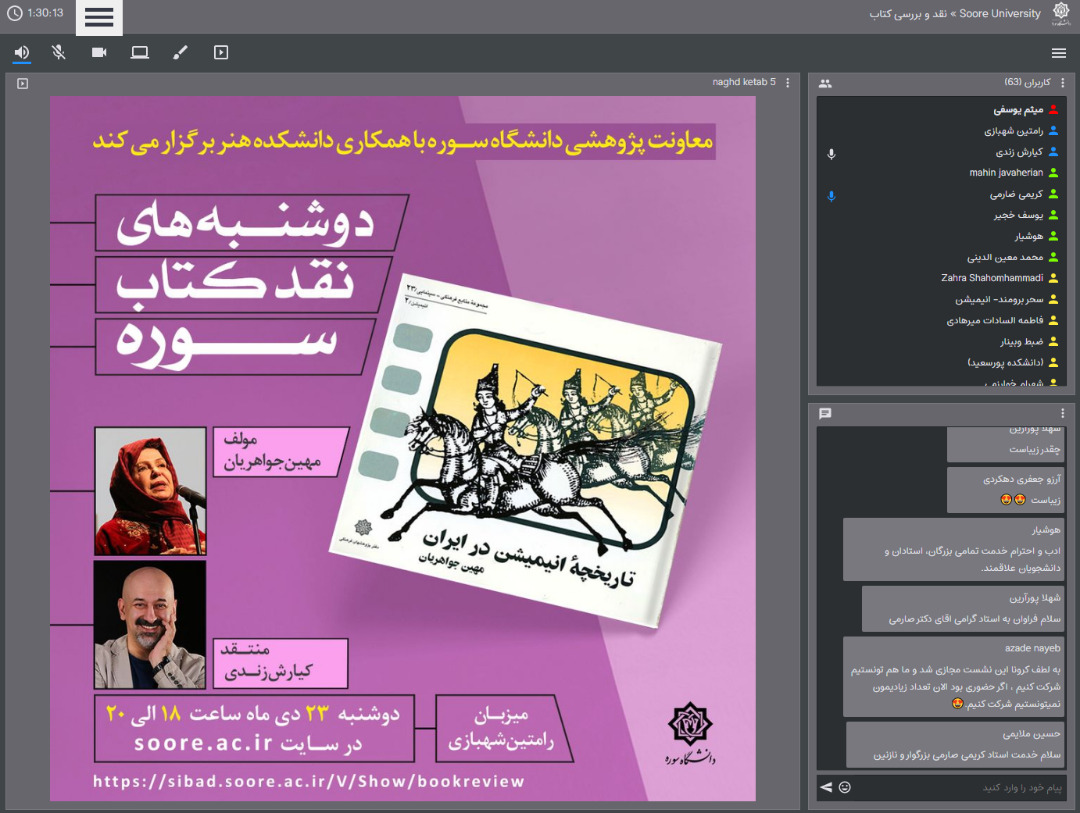The height and width of the screenshot is (813, 1080).
Task: Click yellow avatar icon of ضبط وبینار
Action: pos(1053,342)
